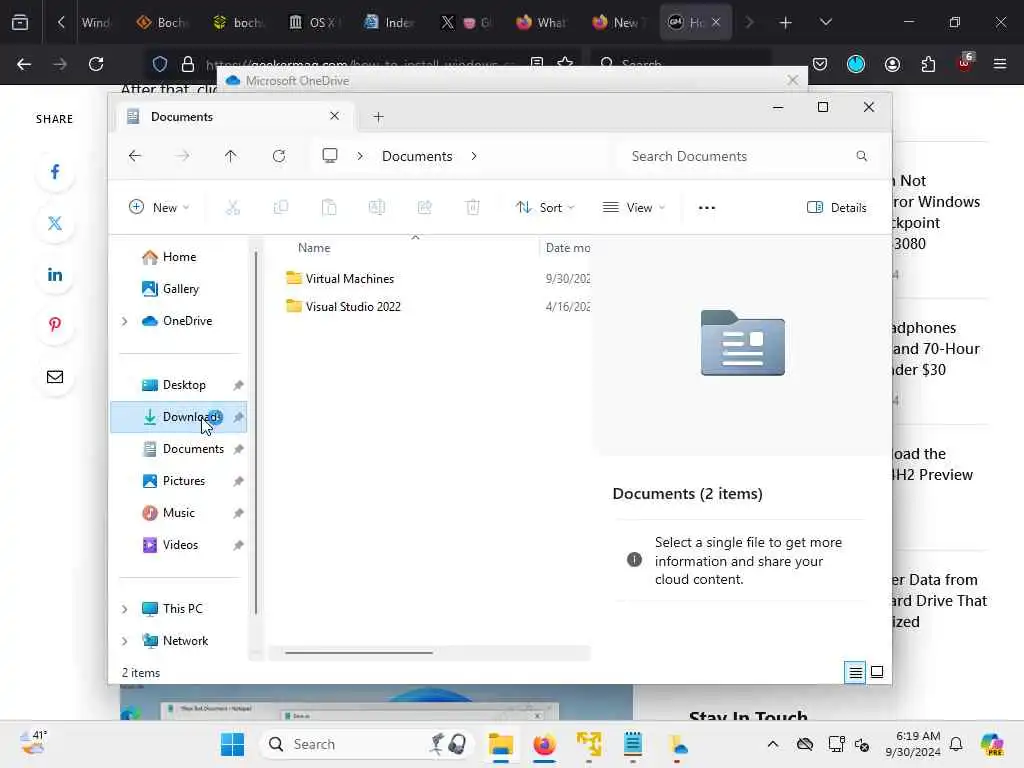The image size is (1024, 768).
Task: Go forward in File Explorer
Action: point(183,156)
